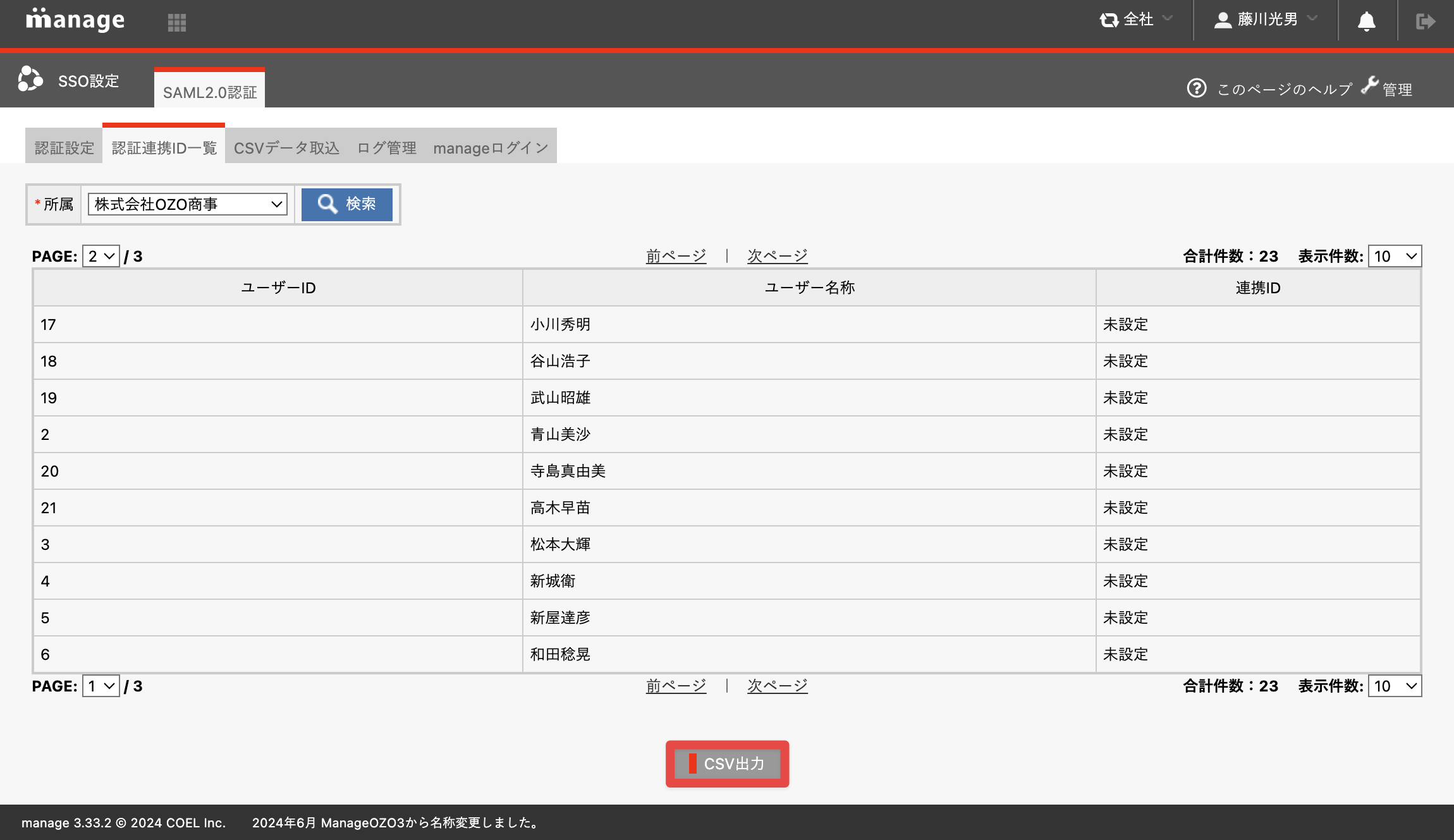Click the help question mark icon
Image resolution: width=1454 pixels, height=840 pixels.
(1197, 88)
